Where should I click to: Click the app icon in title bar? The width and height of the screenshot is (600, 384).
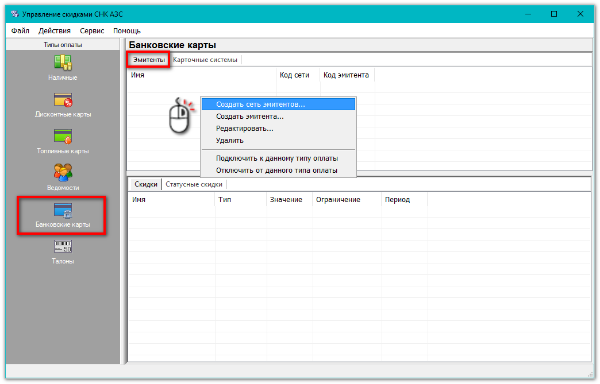(15, 14)
